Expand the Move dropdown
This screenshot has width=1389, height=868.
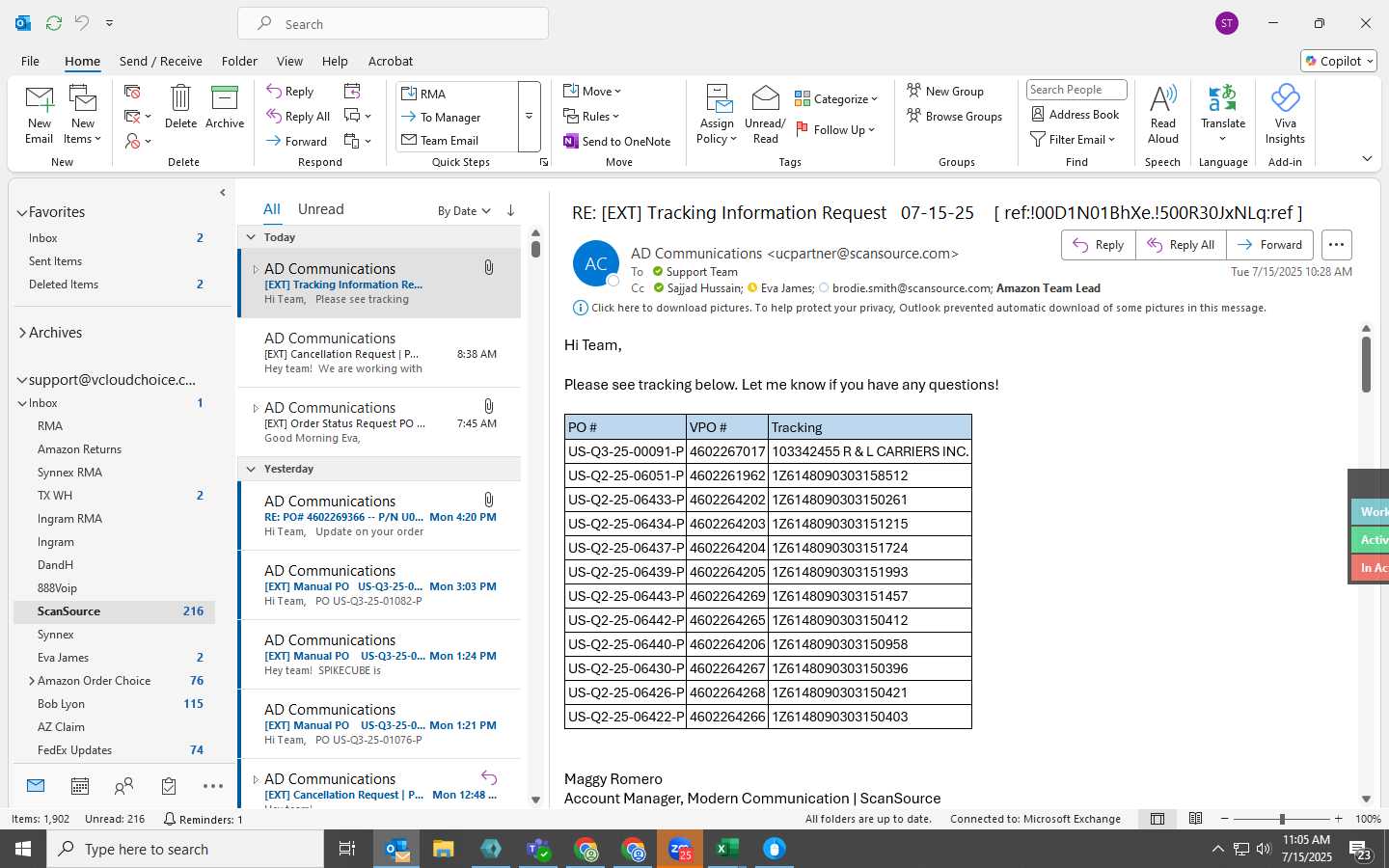point(592,91)
